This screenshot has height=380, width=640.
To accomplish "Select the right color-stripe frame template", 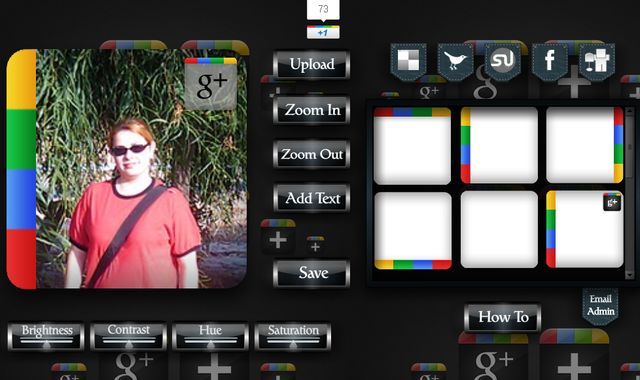I will point(585,145).
